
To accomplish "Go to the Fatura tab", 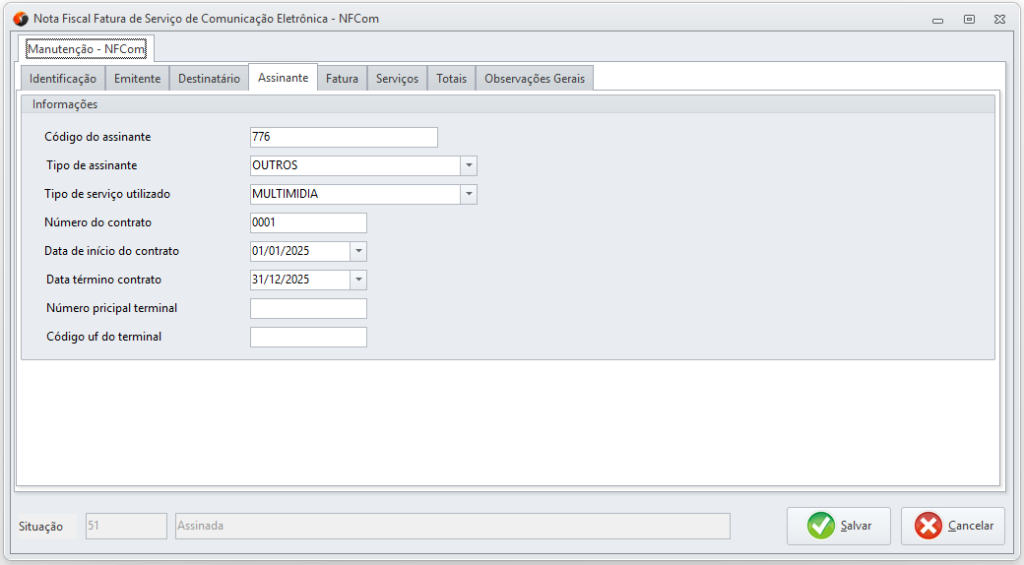I will [342, 79].
